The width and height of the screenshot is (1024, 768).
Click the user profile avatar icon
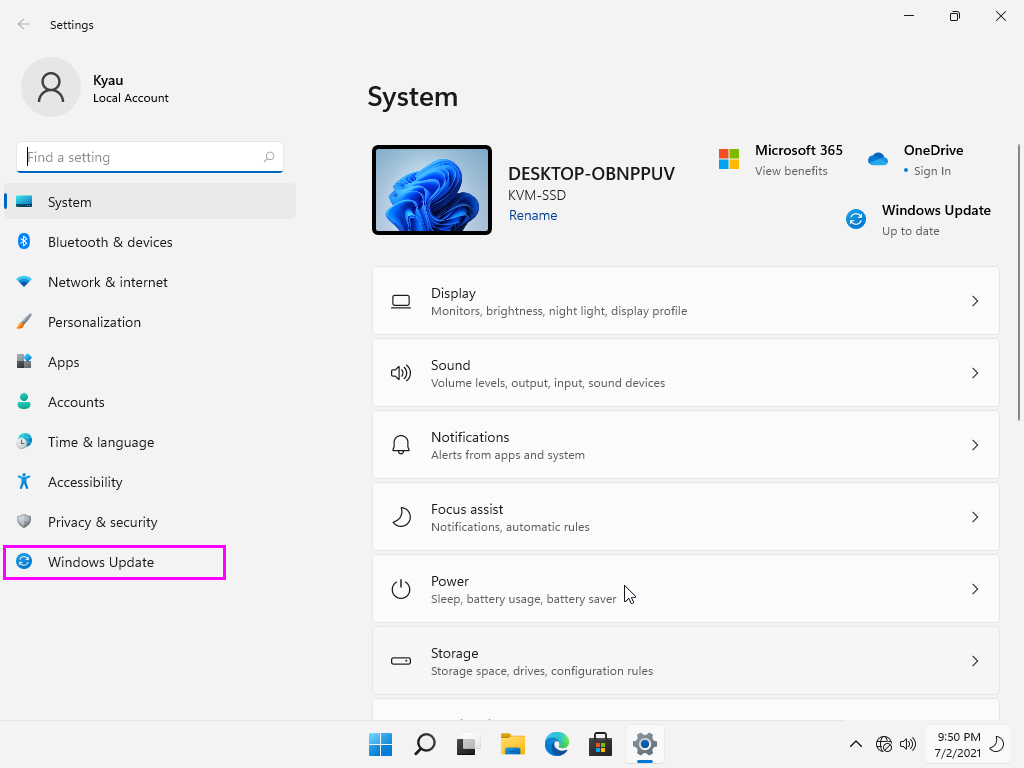point(51,87)
